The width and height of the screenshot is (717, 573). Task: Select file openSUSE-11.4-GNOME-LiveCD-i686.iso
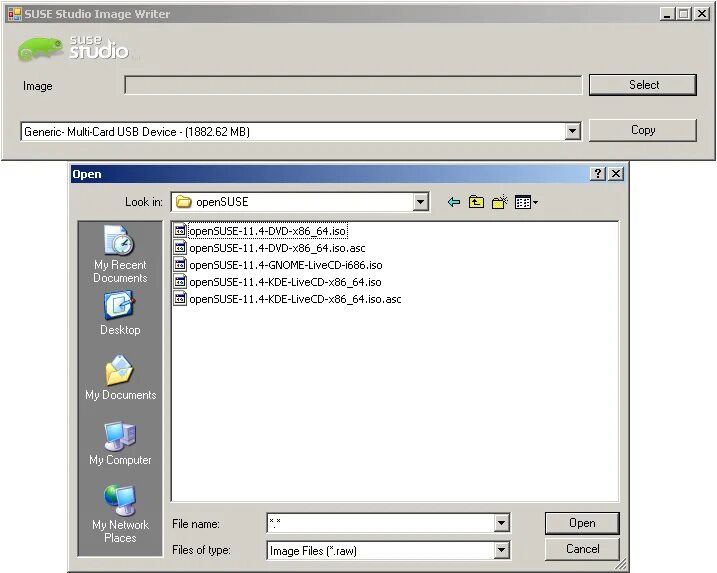(x=286, y=265)
